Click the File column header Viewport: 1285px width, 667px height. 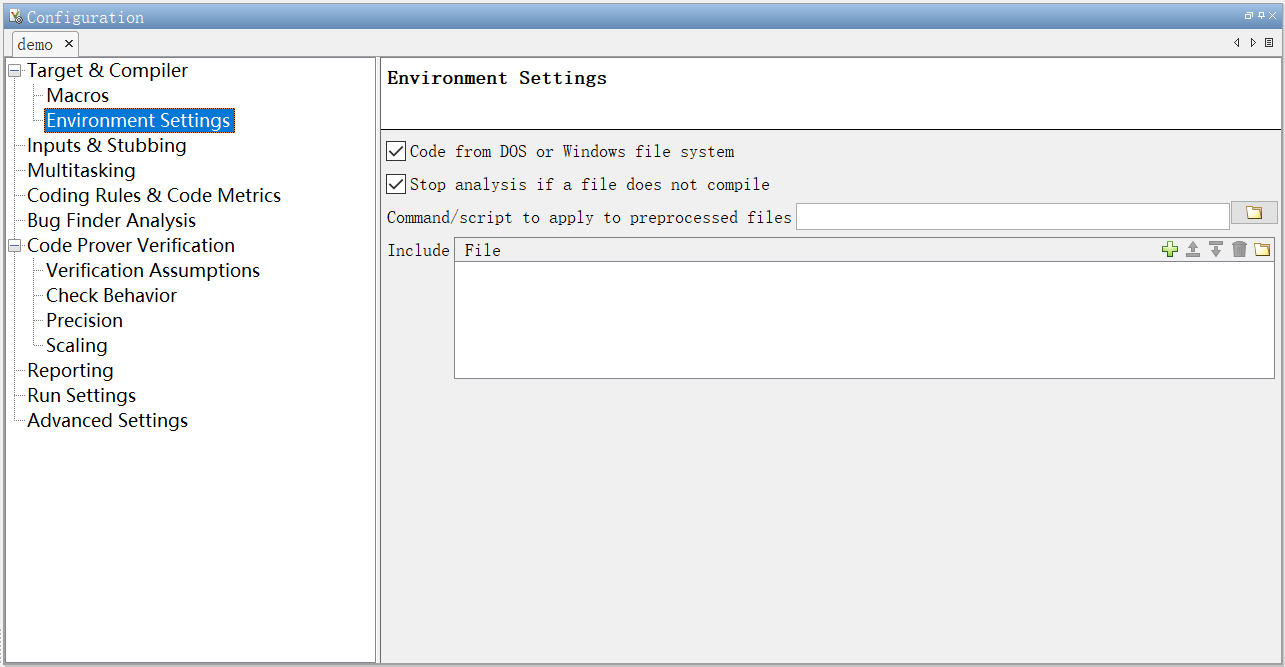point(483,249)
